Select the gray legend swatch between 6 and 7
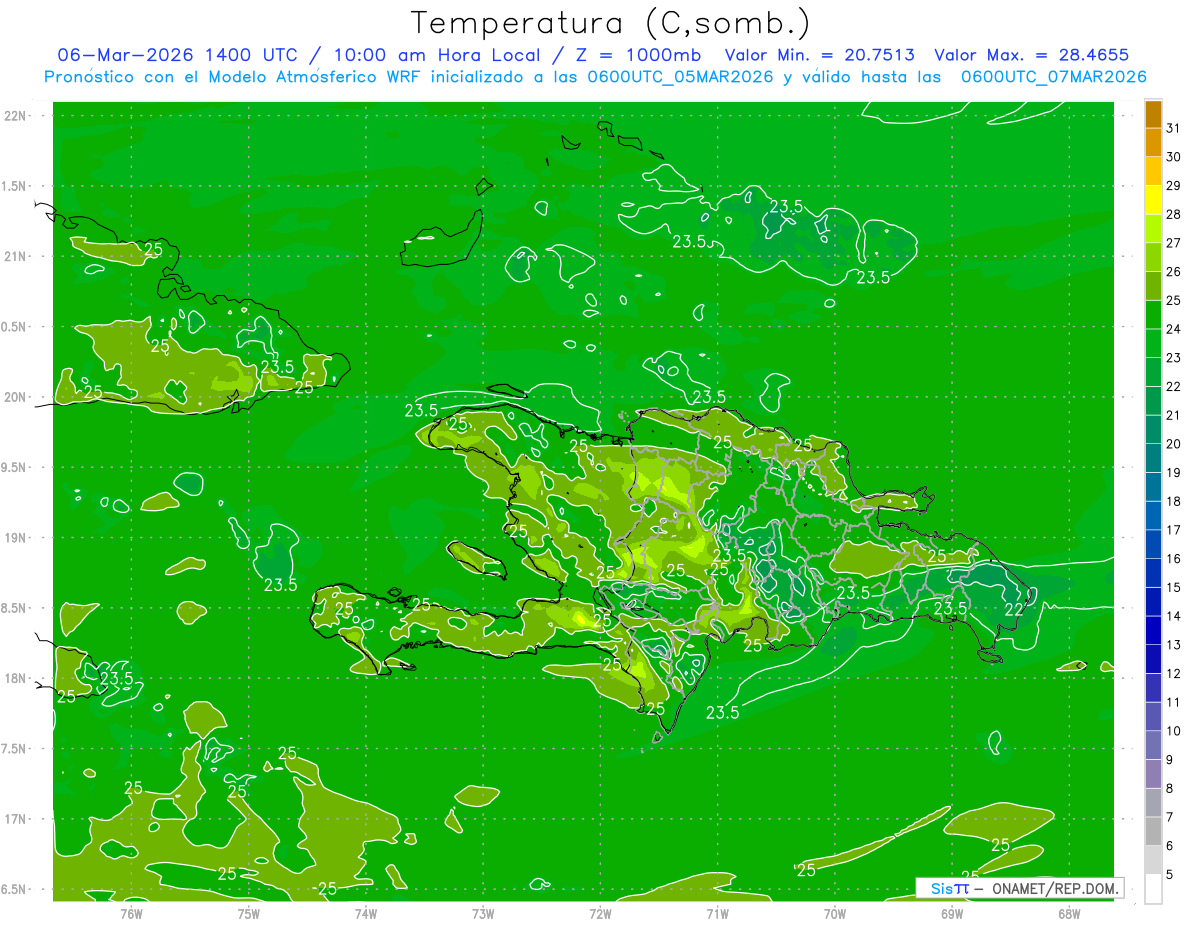The height and width of the screenshot is (927, 1200). 1153,831
